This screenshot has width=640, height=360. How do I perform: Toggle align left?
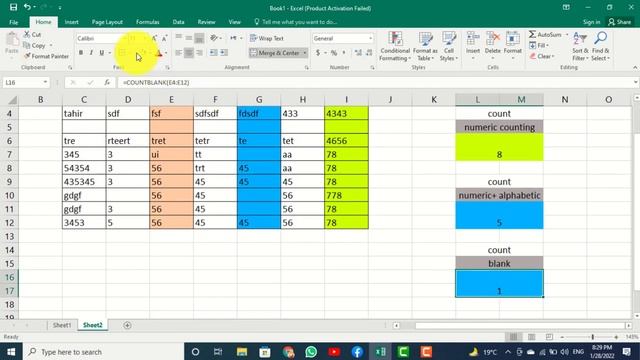tap(178, 53)
